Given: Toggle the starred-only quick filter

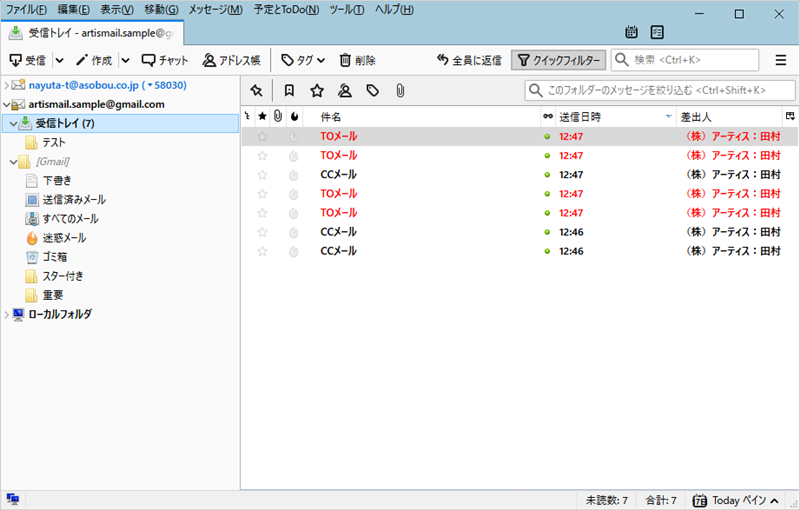Looking at the screenshot, I should click(x=317, y=91).
